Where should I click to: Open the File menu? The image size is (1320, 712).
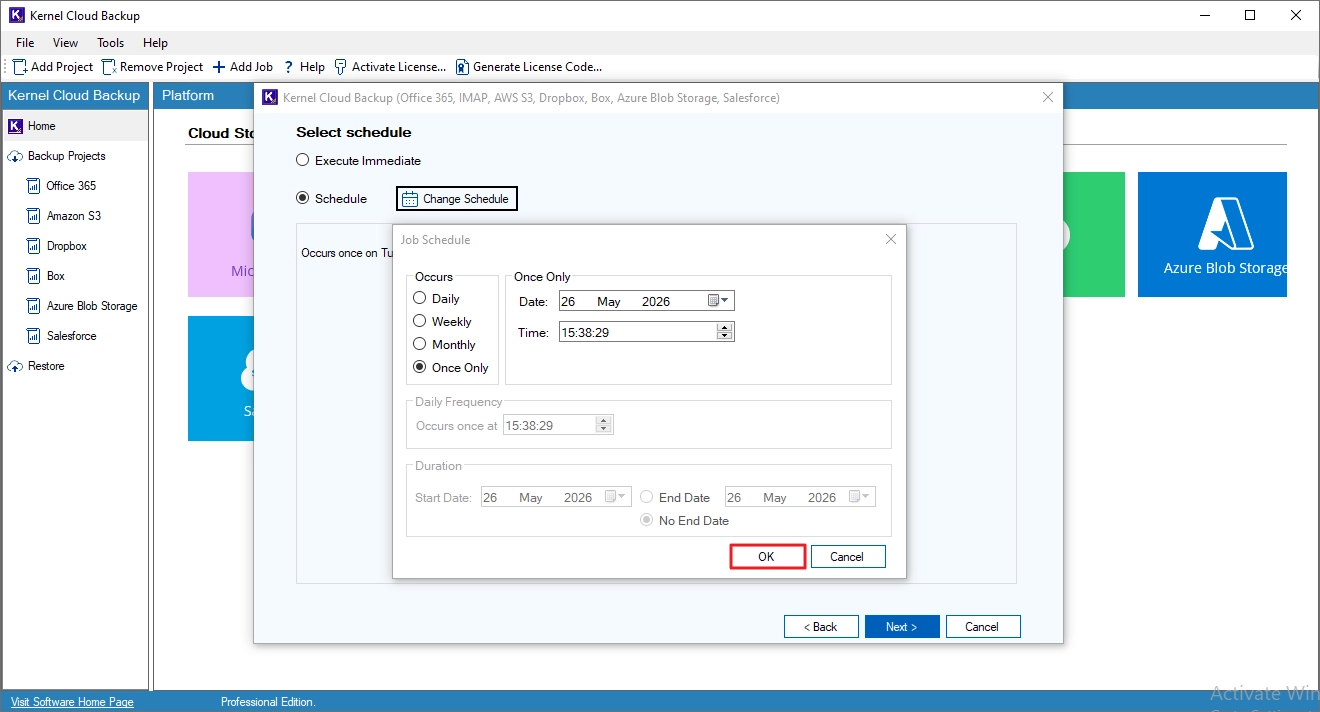click(x=25, y=43)
